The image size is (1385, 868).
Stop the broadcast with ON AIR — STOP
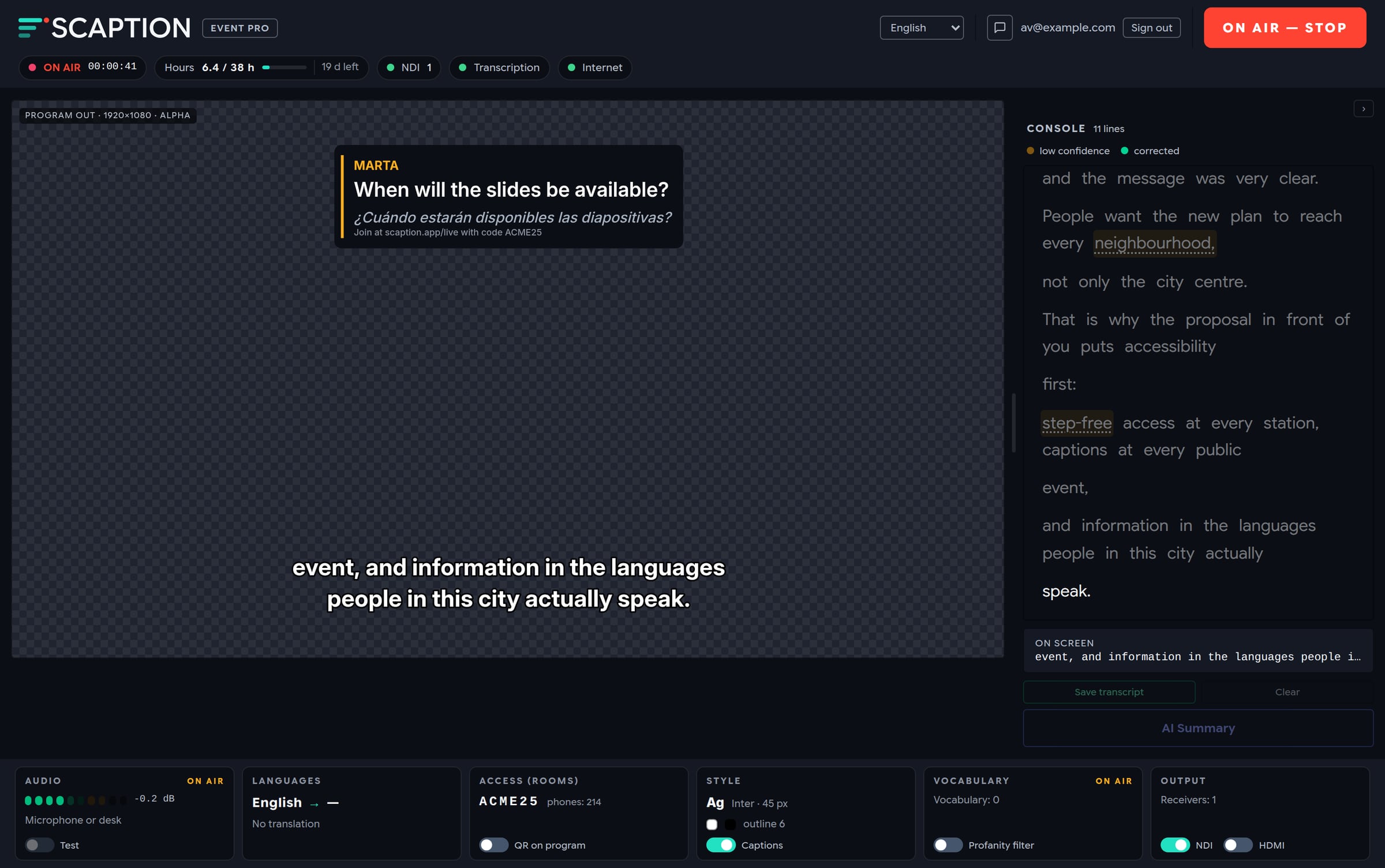1285,28
